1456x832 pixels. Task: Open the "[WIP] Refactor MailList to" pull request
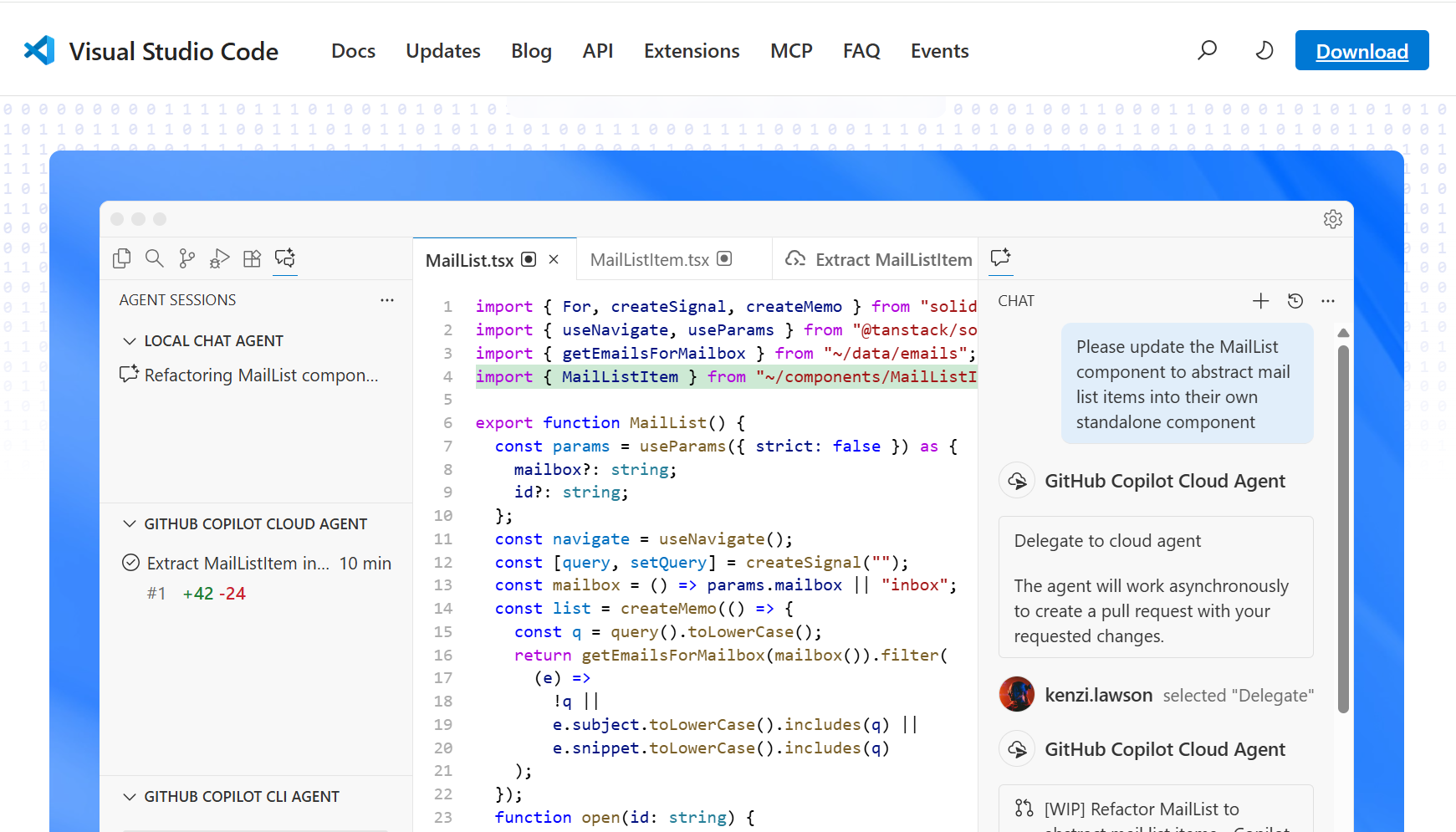pyautogui.click(x=1142, y=809)
